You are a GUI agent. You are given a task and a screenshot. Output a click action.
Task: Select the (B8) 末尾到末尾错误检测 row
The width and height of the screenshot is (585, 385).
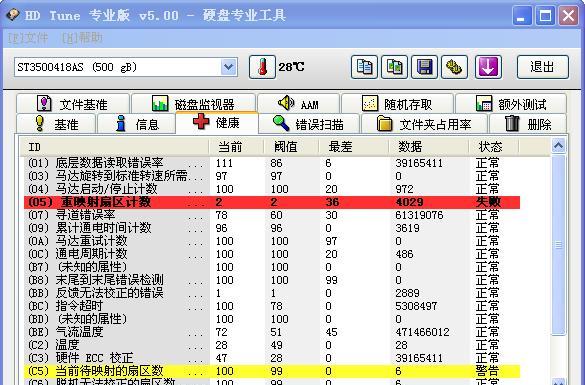pyautogui.click(x=272, y=280)
